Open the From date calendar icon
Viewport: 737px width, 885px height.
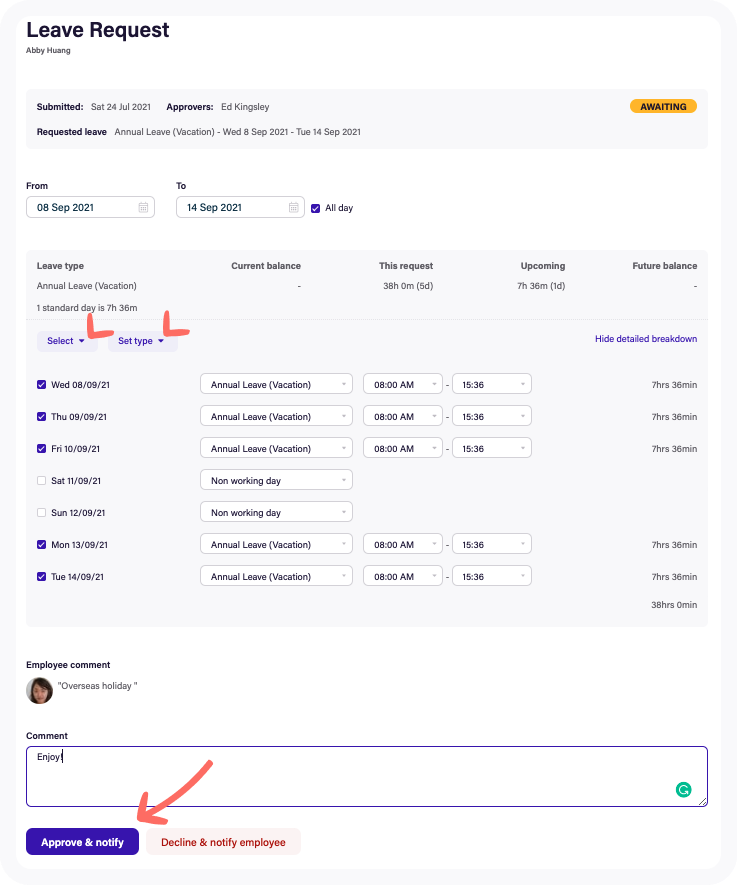pos(143,208)
